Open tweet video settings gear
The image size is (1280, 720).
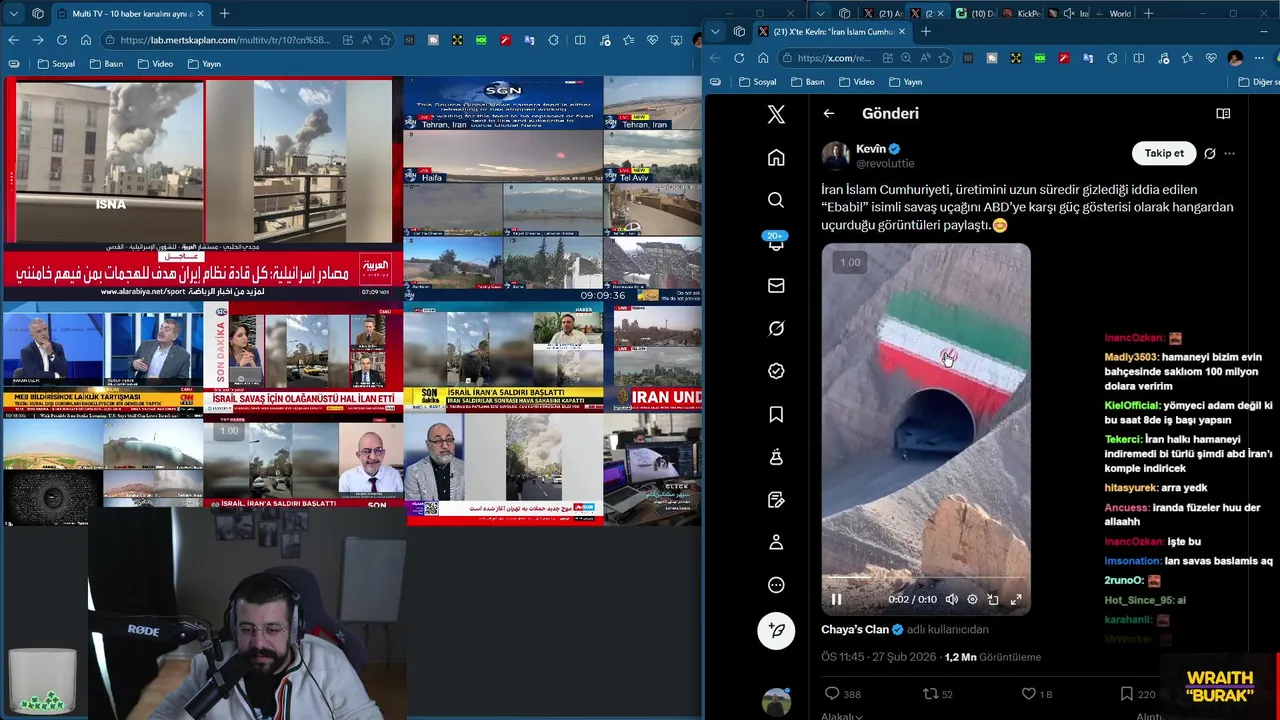point(972,600)
